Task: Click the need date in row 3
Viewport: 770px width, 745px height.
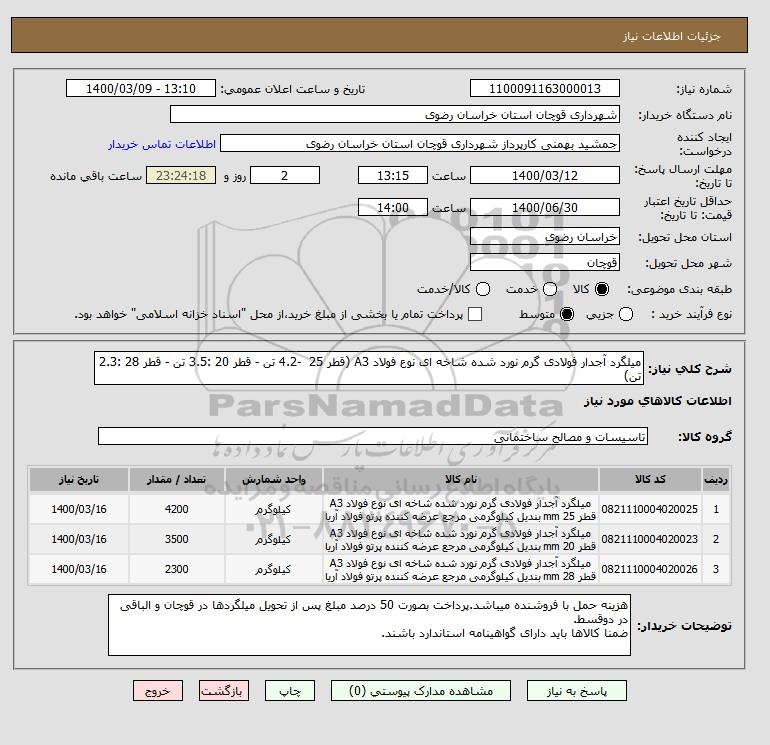Action: (79, 569)
